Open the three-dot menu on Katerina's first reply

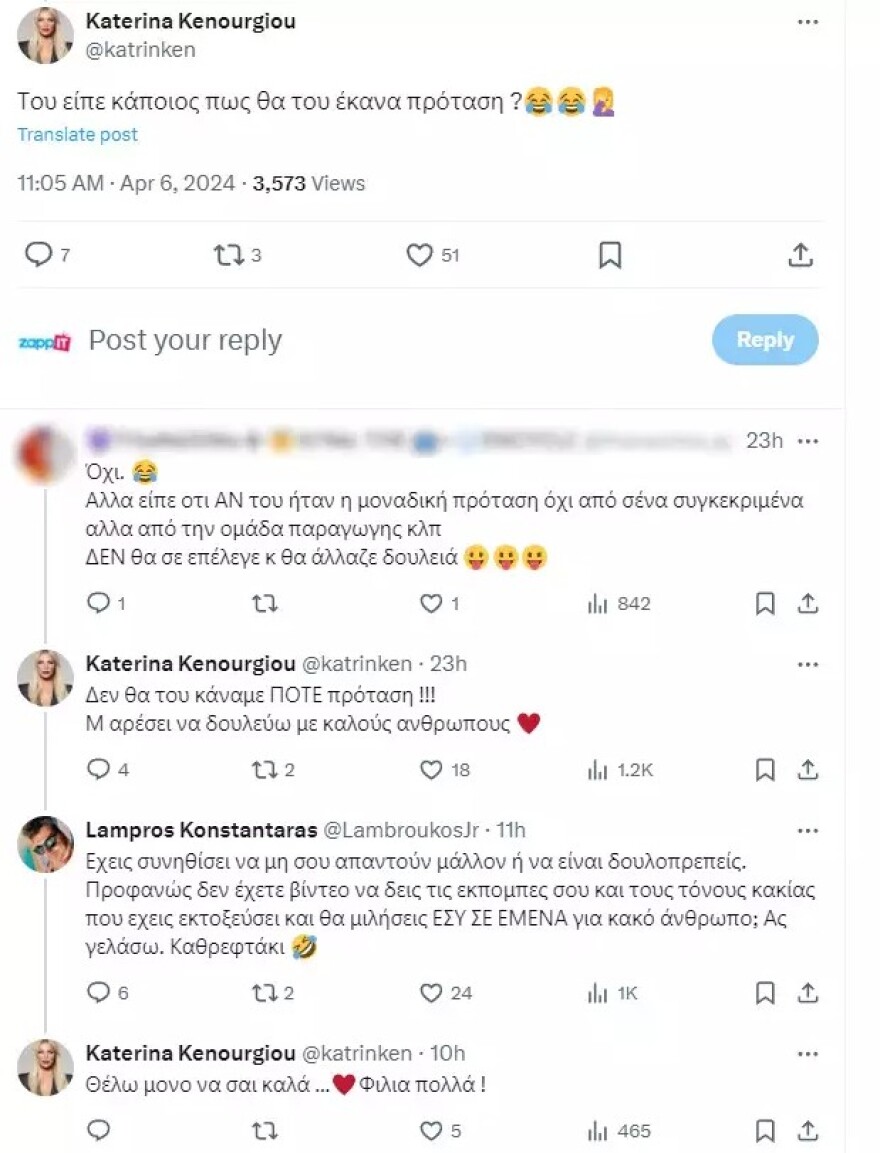click(806, 662)
